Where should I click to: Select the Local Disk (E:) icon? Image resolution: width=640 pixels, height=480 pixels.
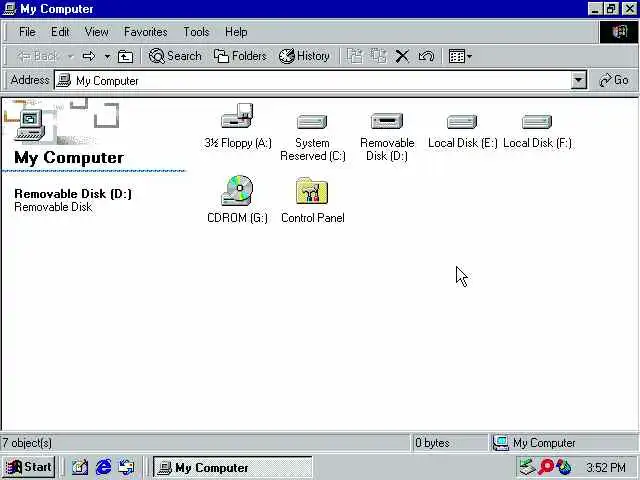462,122
